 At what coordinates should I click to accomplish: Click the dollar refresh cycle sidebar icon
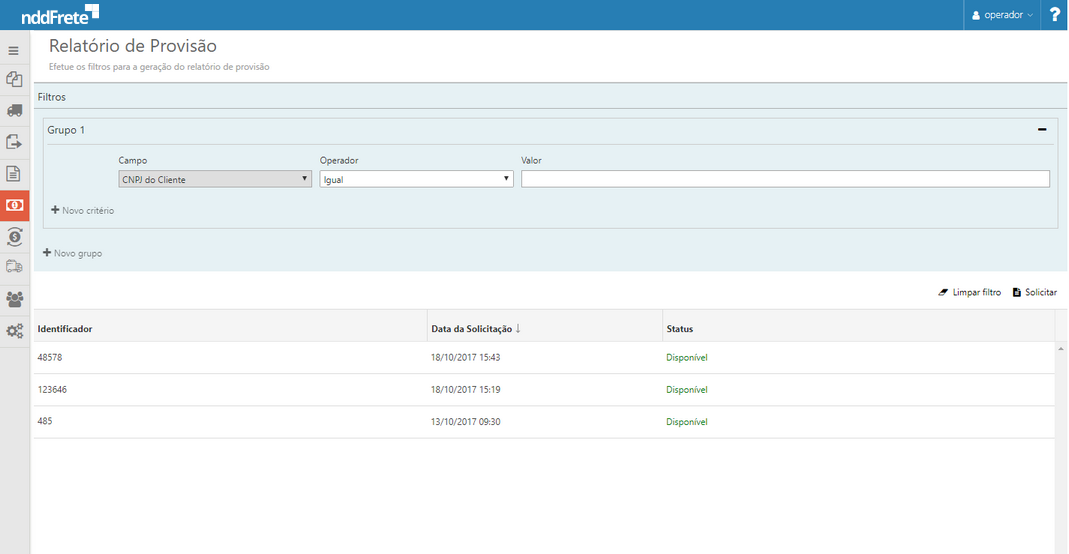click(14, 236)
